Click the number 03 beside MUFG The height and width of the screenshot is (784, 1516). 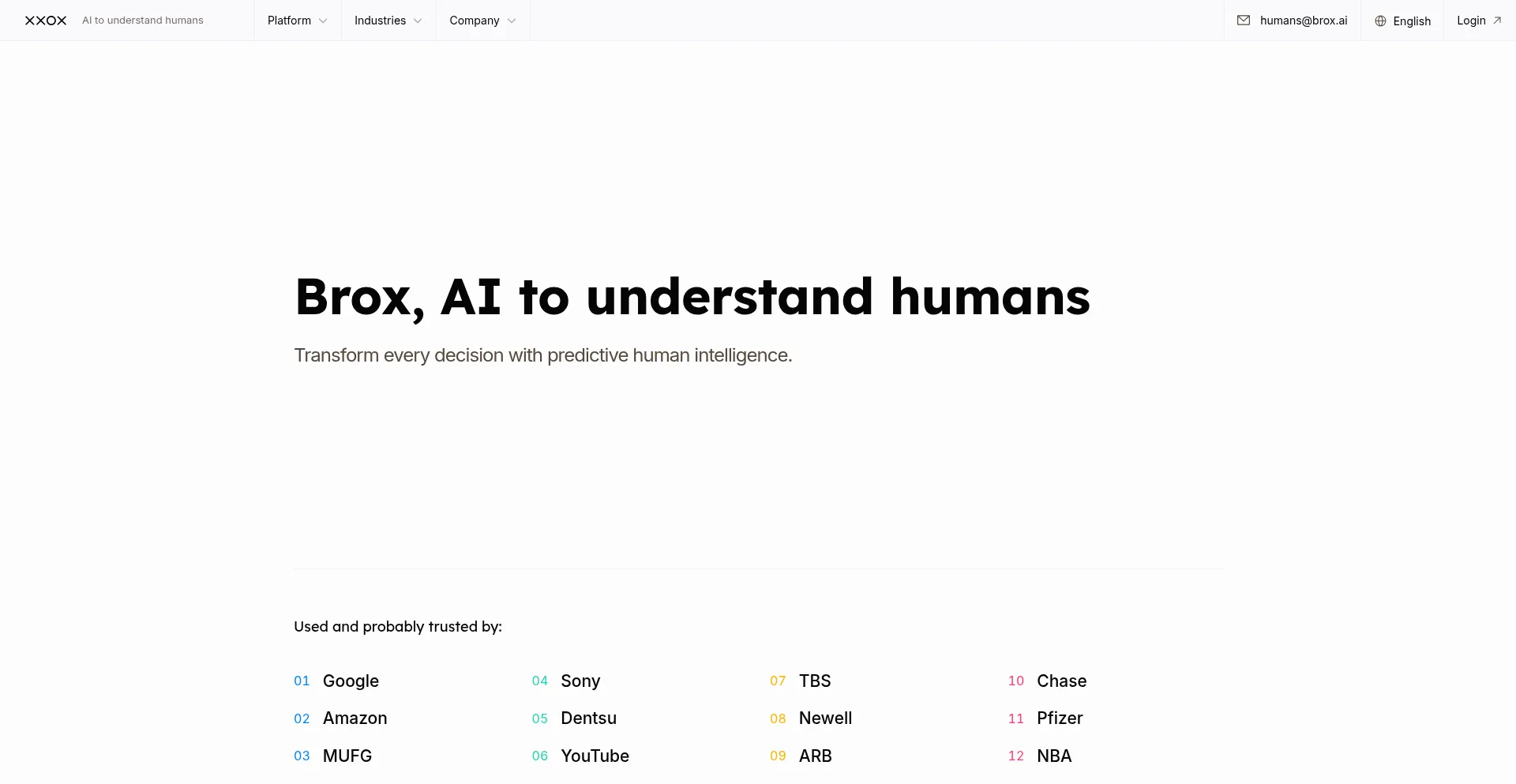coord(302,756)
